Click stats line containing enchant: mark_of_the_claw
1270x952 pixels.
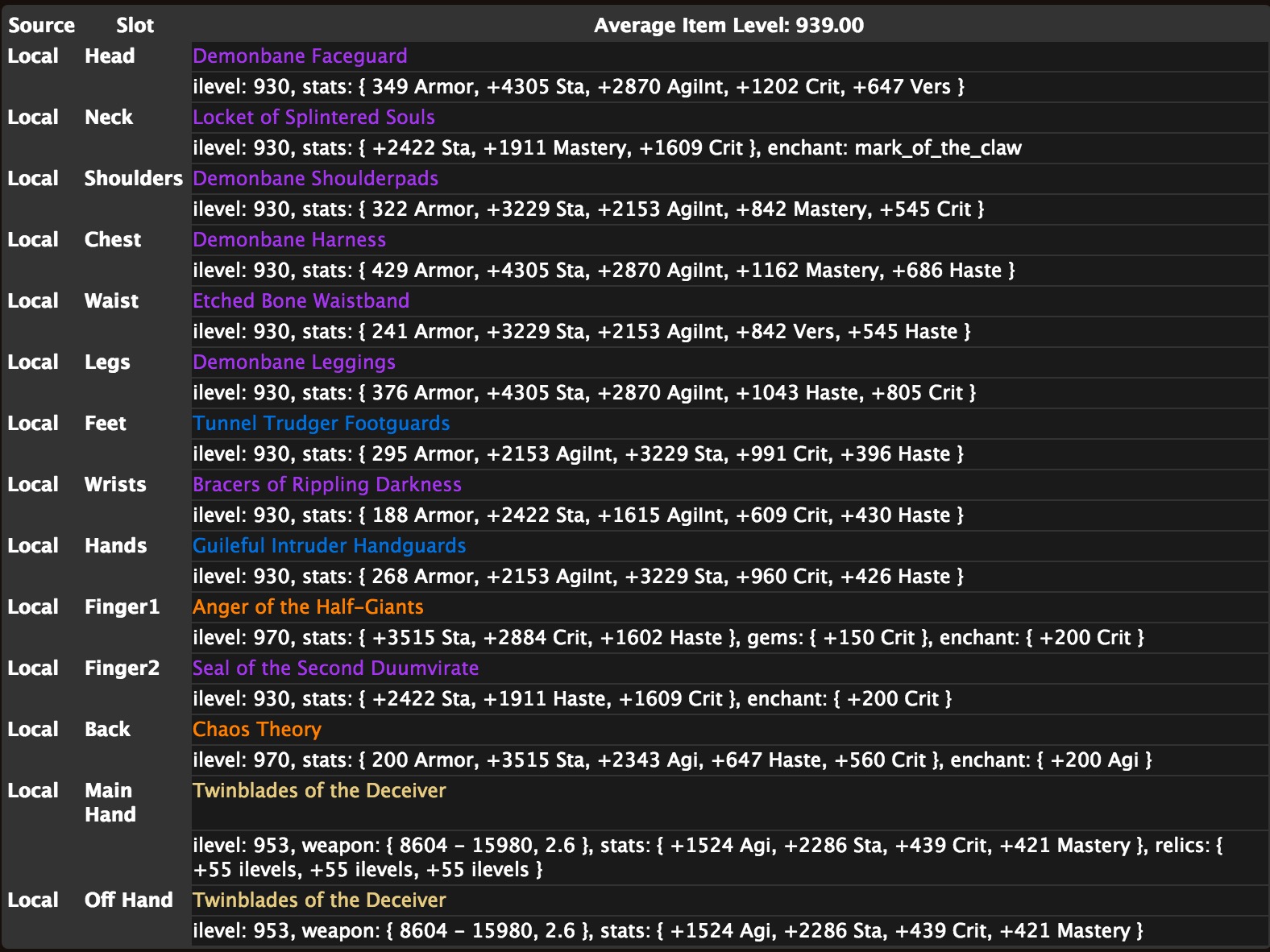(x=607, y=148)
